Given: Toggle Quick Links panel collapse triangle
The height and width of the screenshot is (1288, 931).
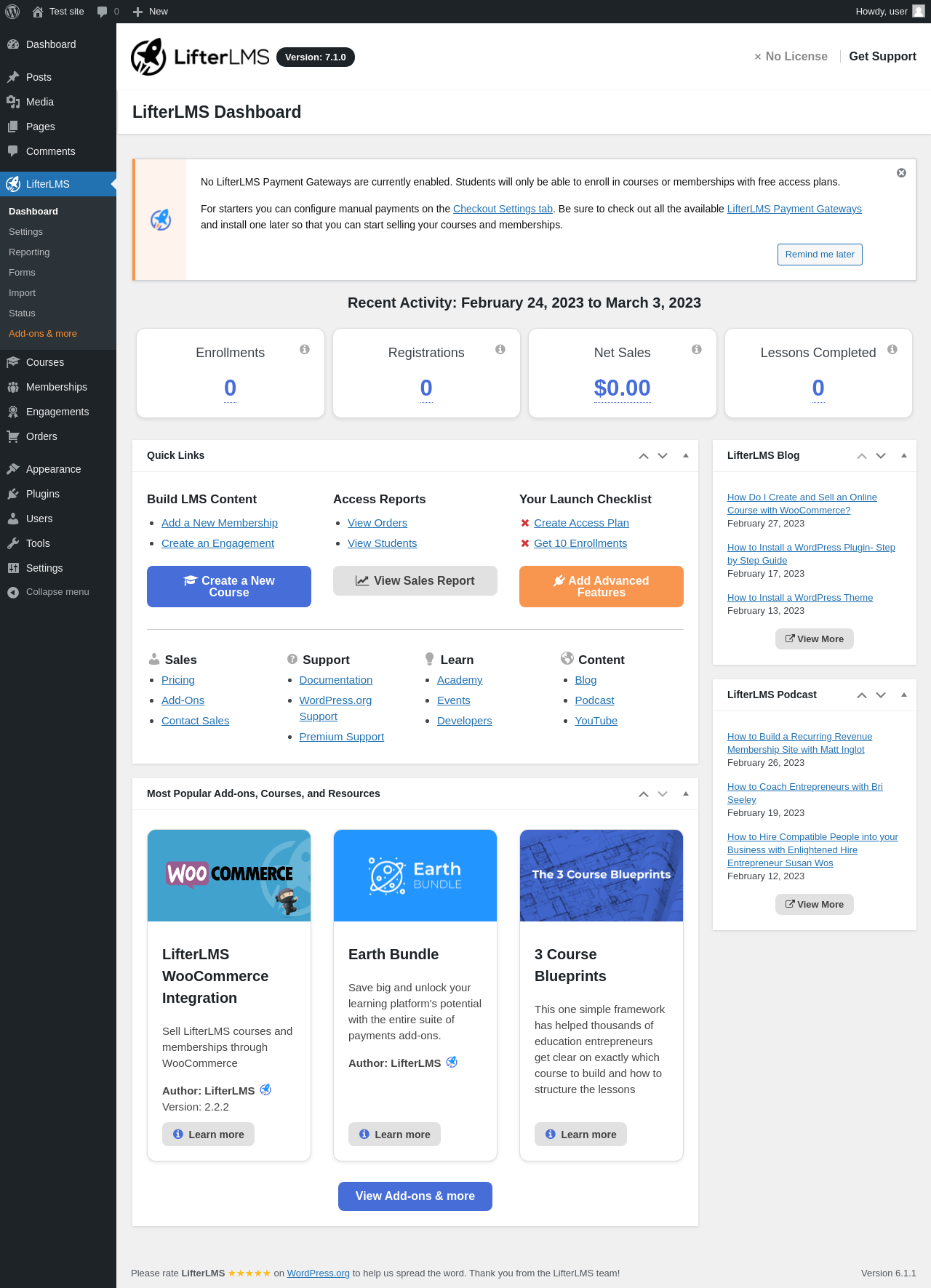Looking at the screenshot, I should [x=686, y=455].
